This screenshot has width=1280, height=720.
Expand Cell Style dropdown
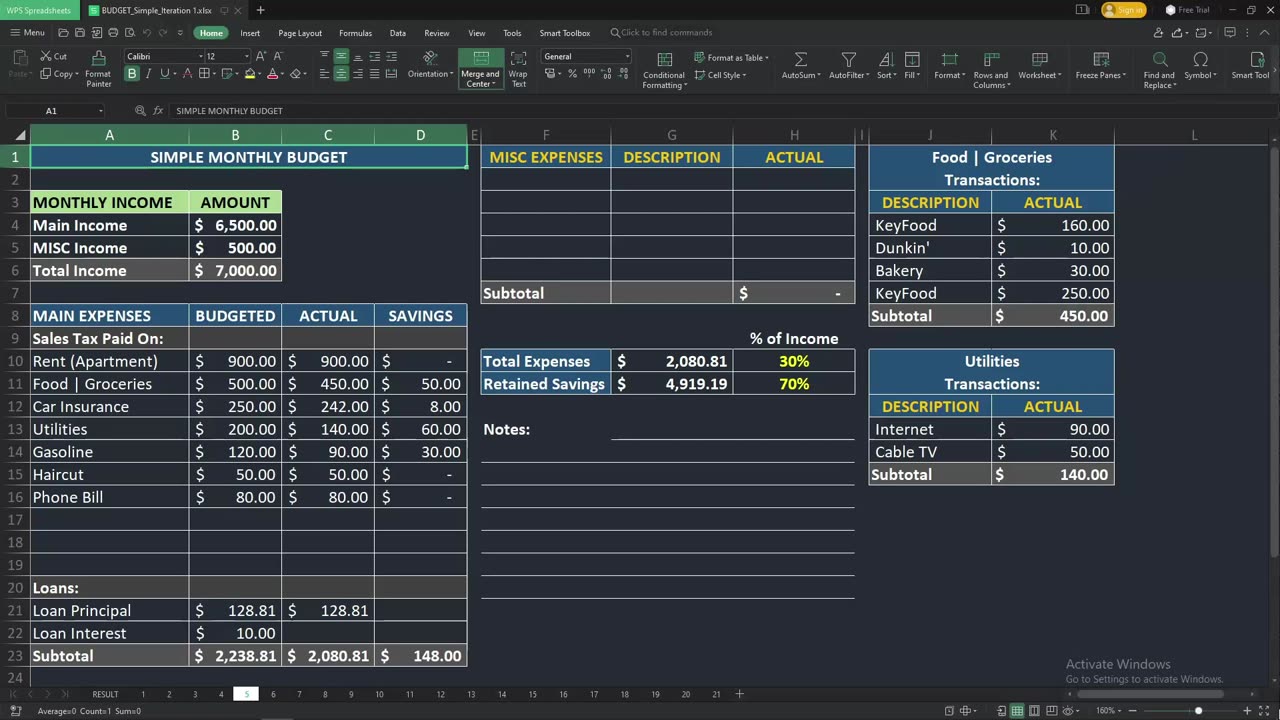(x=744, y=75)
